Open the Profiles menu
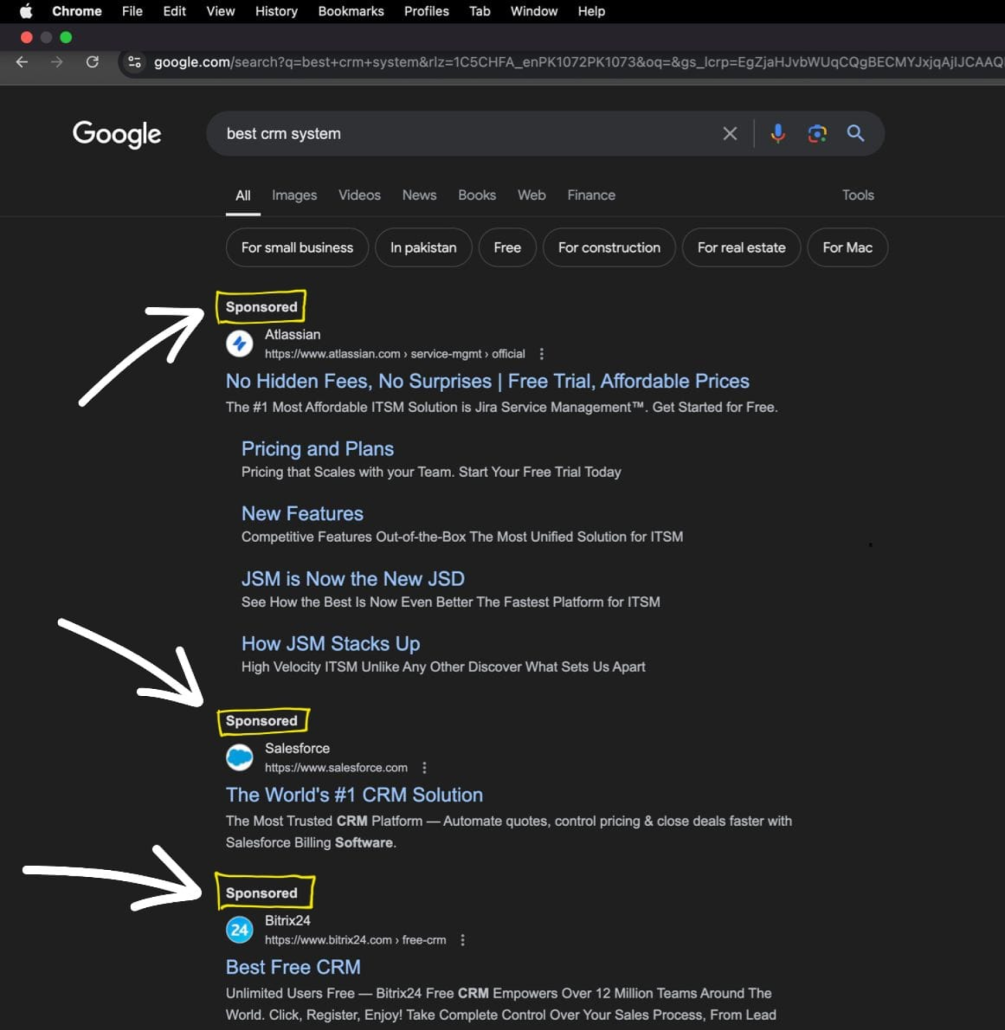The height and width of the screenshot is (1030, 1005). point(426,11)
